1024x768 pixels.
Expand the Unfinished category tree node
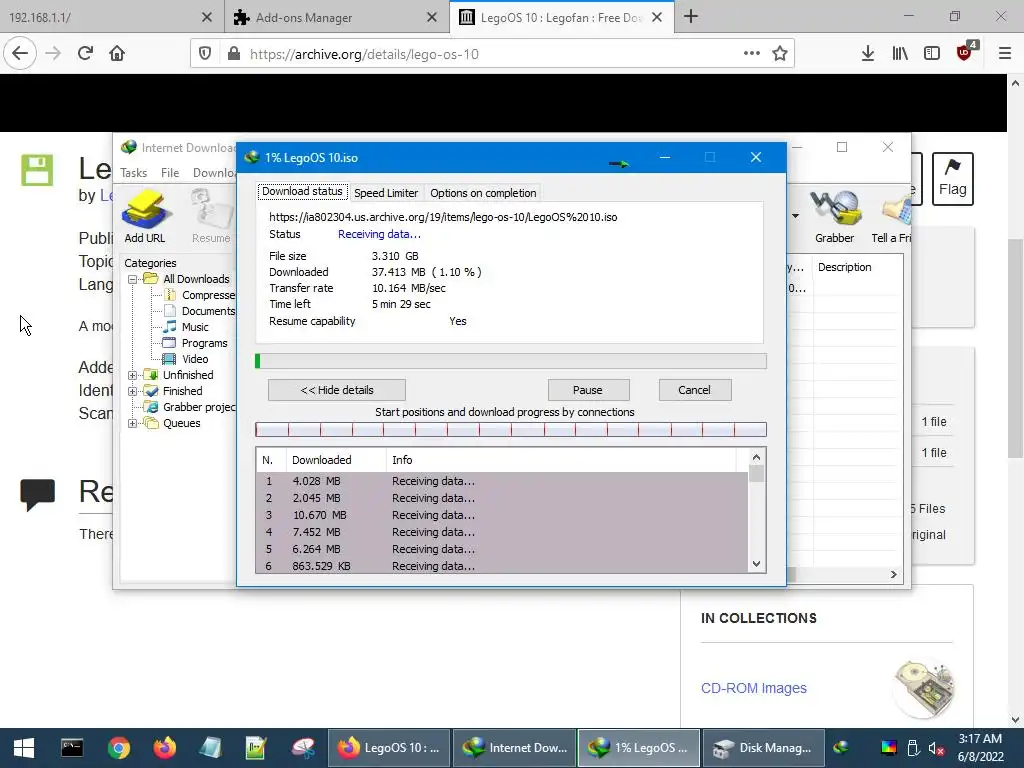point(133,376)
